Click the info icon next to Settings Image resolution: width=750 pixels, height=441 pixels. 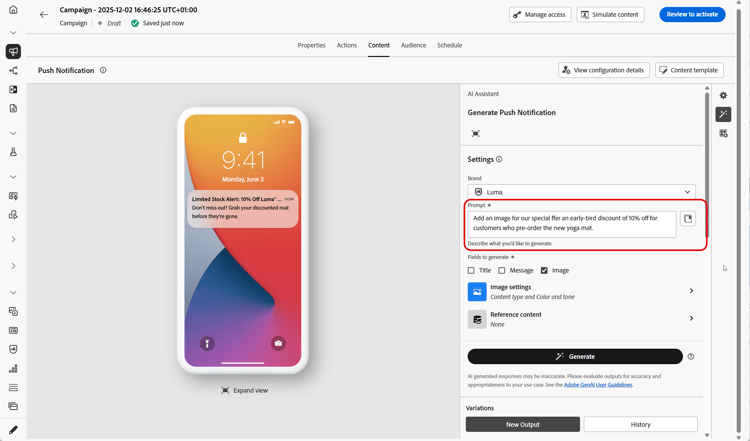click(499, 159)
